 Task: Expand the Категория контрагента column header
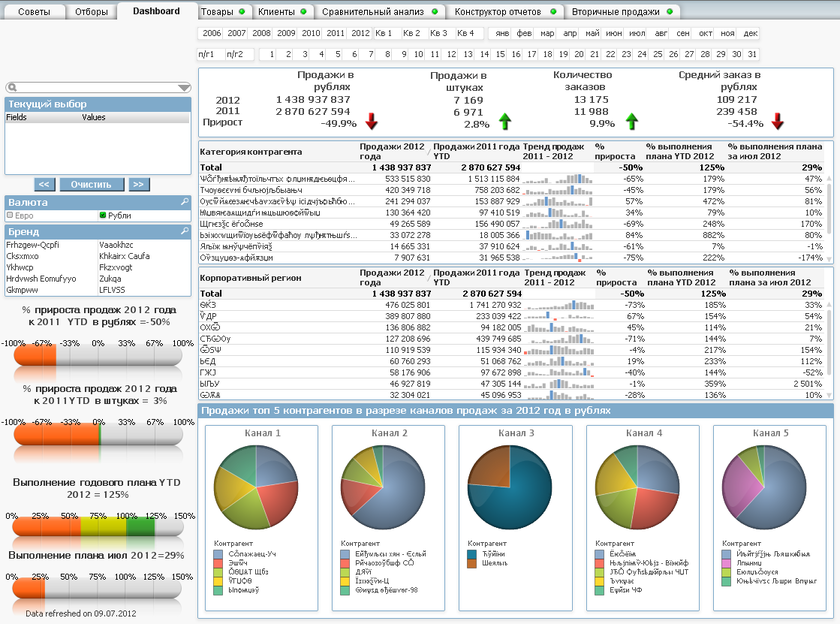tap(275, 150)
